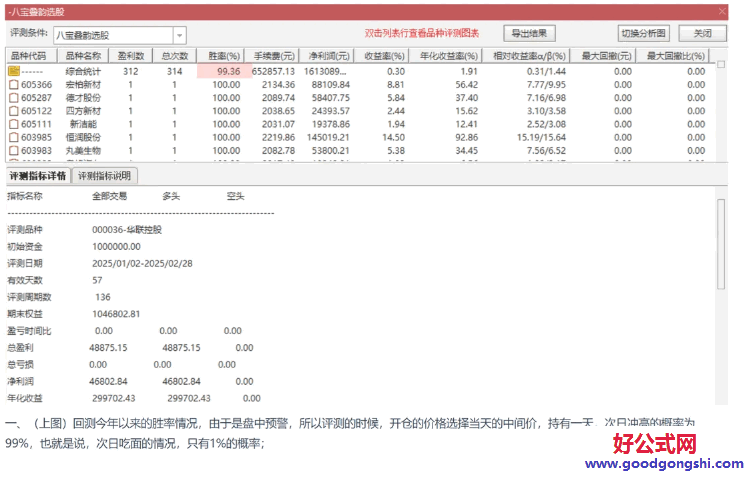Click the 92.86 annualized return cell
Image resolution: width=752 pixels, height=486 pixels.
coord(467,138)
